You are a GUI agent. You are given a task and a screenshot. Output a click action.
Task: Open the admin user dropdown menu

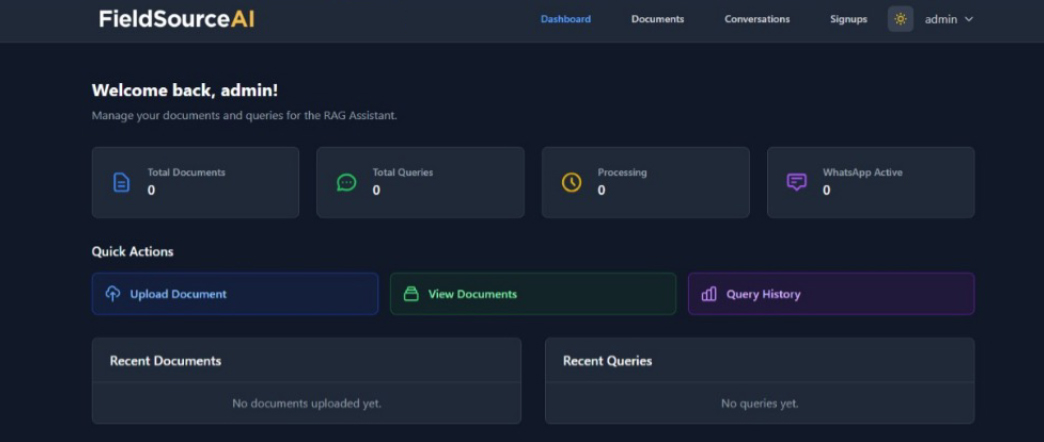pyautogui.click(x=948, y=19)
